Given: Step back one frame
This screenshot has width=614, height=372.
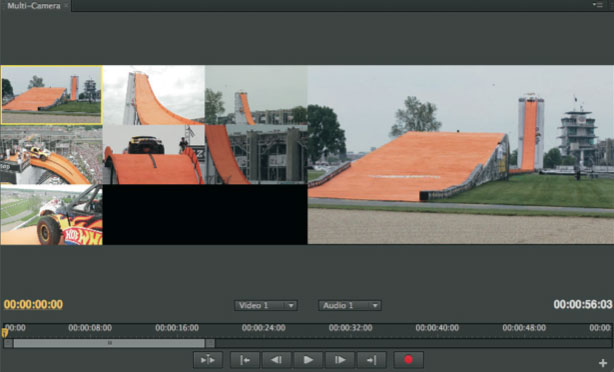Looking at the screenshot, I should [276, 359].
